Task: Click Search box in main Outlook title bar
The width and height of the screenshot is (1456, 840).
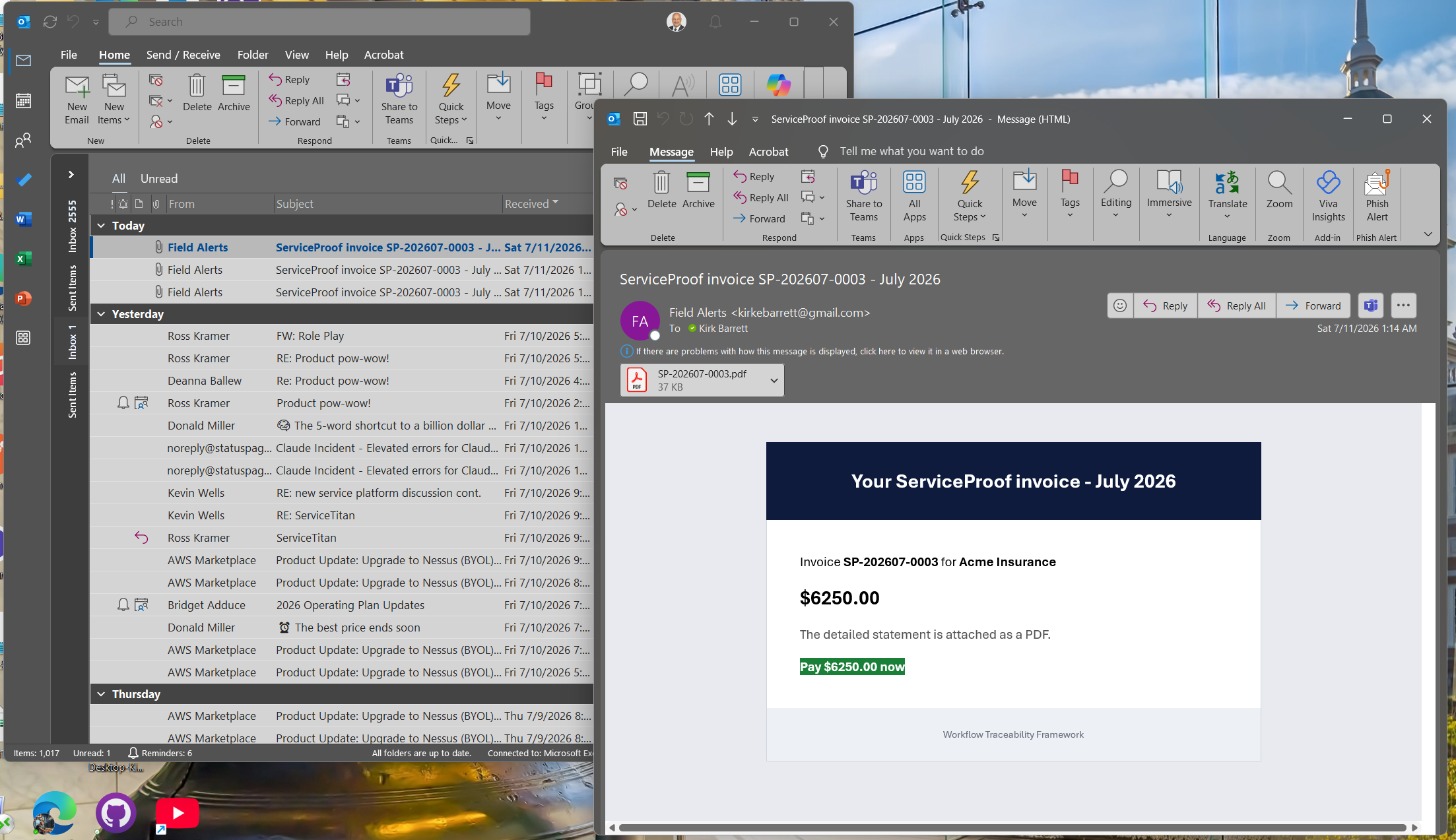Action: pos(319,22)
